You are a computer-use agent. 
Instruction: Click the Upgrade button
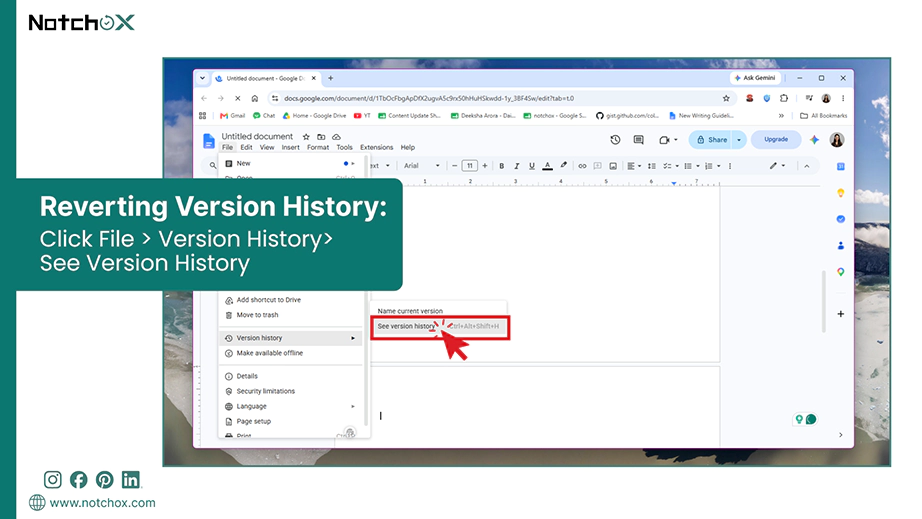(x=776, y=140)
